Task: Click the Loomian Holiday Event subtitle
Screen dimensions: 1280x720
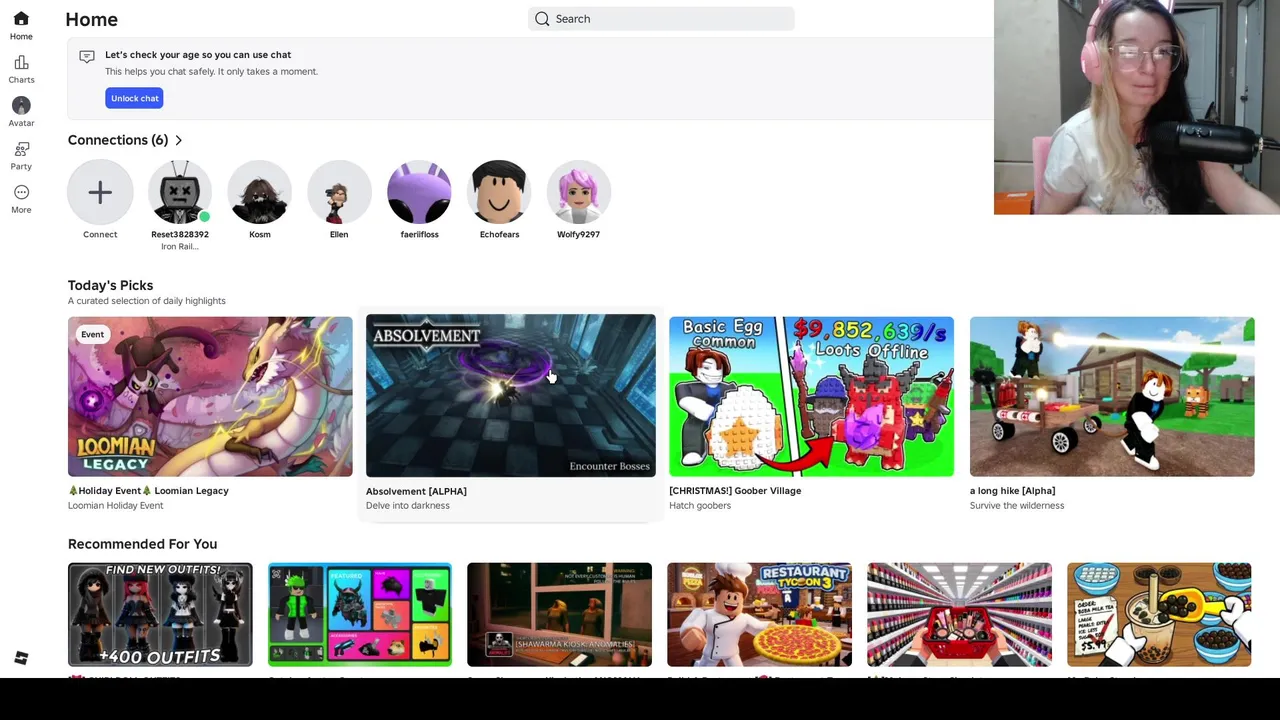Action: [x=115, y=506]
